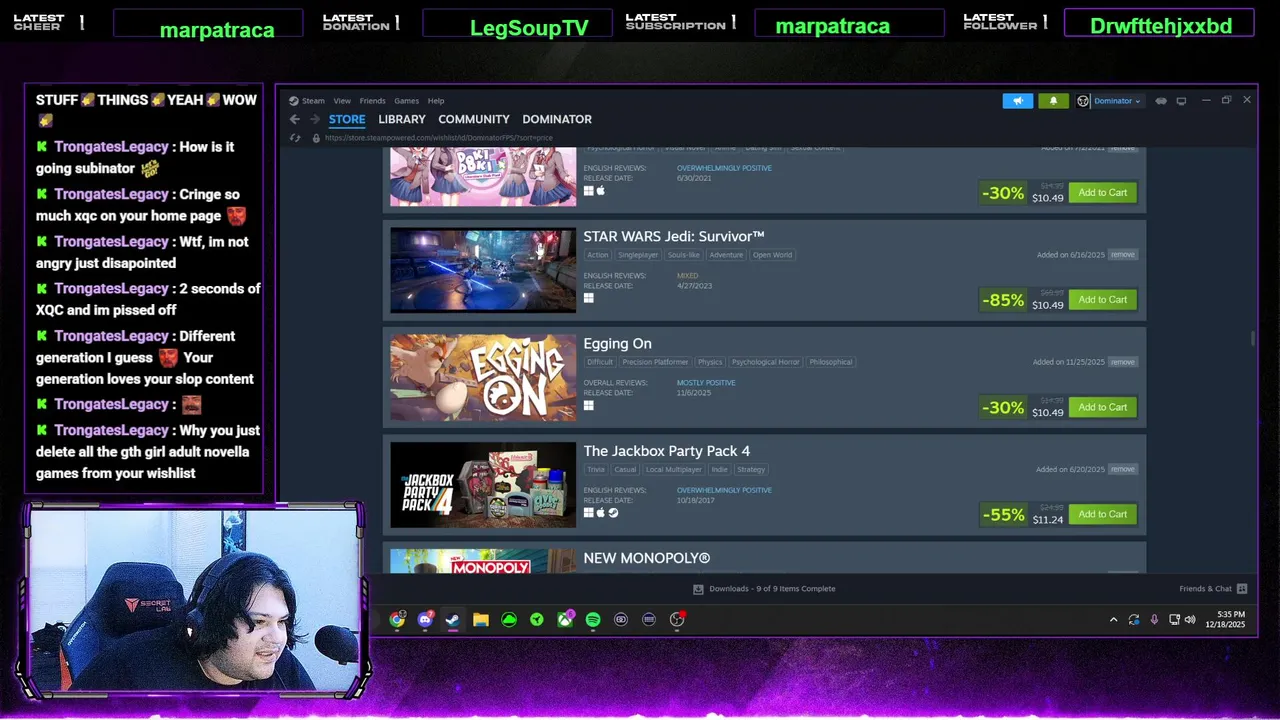Image resolution: width=1280 pixels, height=720 pixels.
Task: Go forward with the forward arrow
Action: tap(314, 119)
